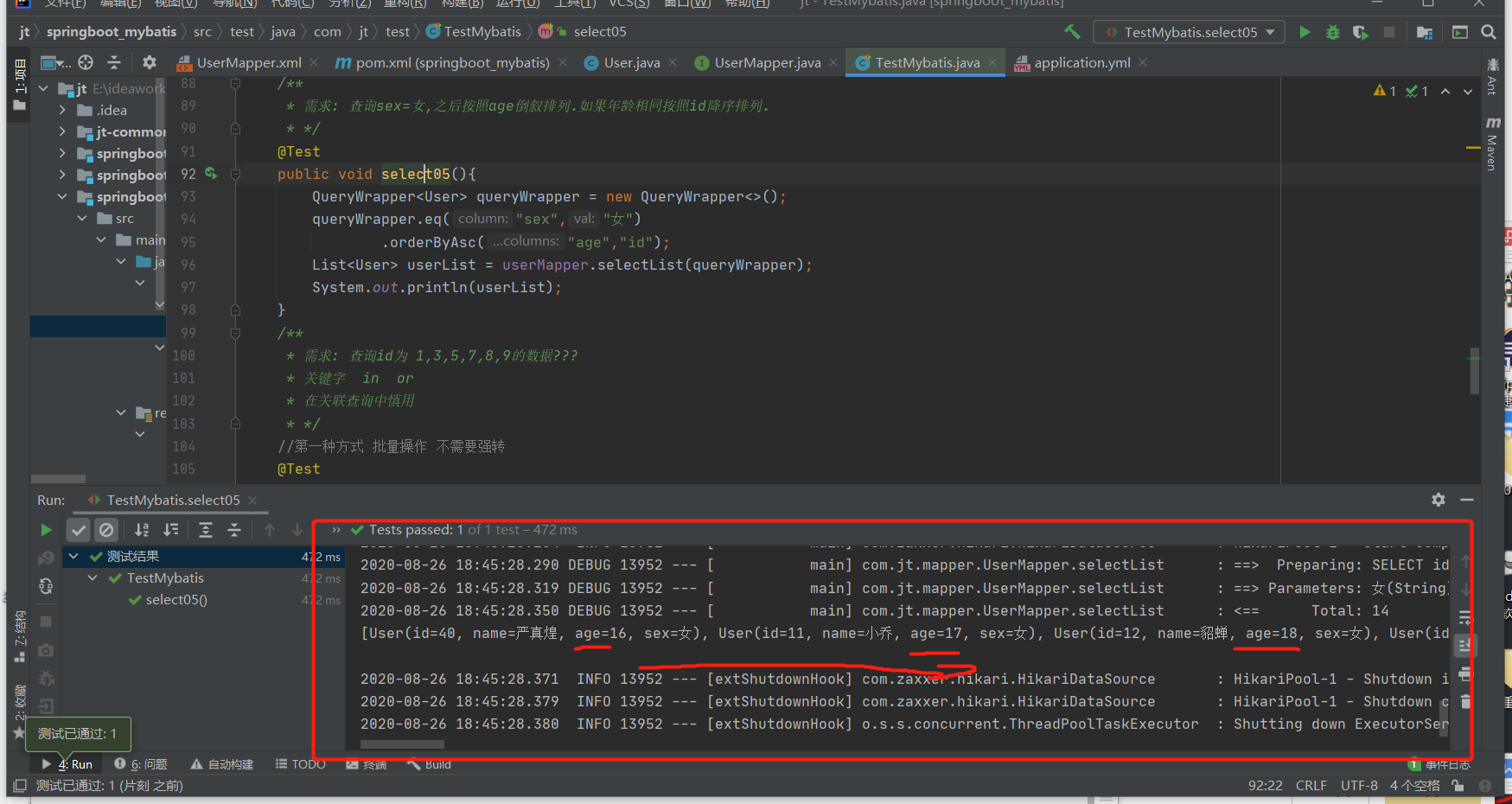
Task: Collapse all in project panel toolbar
Action: (x=114, y=62)
